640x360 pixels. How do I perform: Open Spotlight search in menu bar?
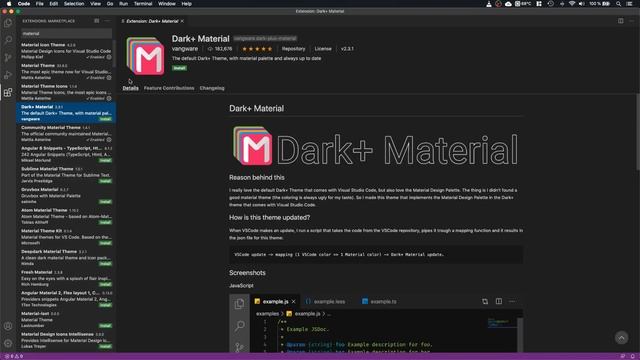tap(618, 4)
